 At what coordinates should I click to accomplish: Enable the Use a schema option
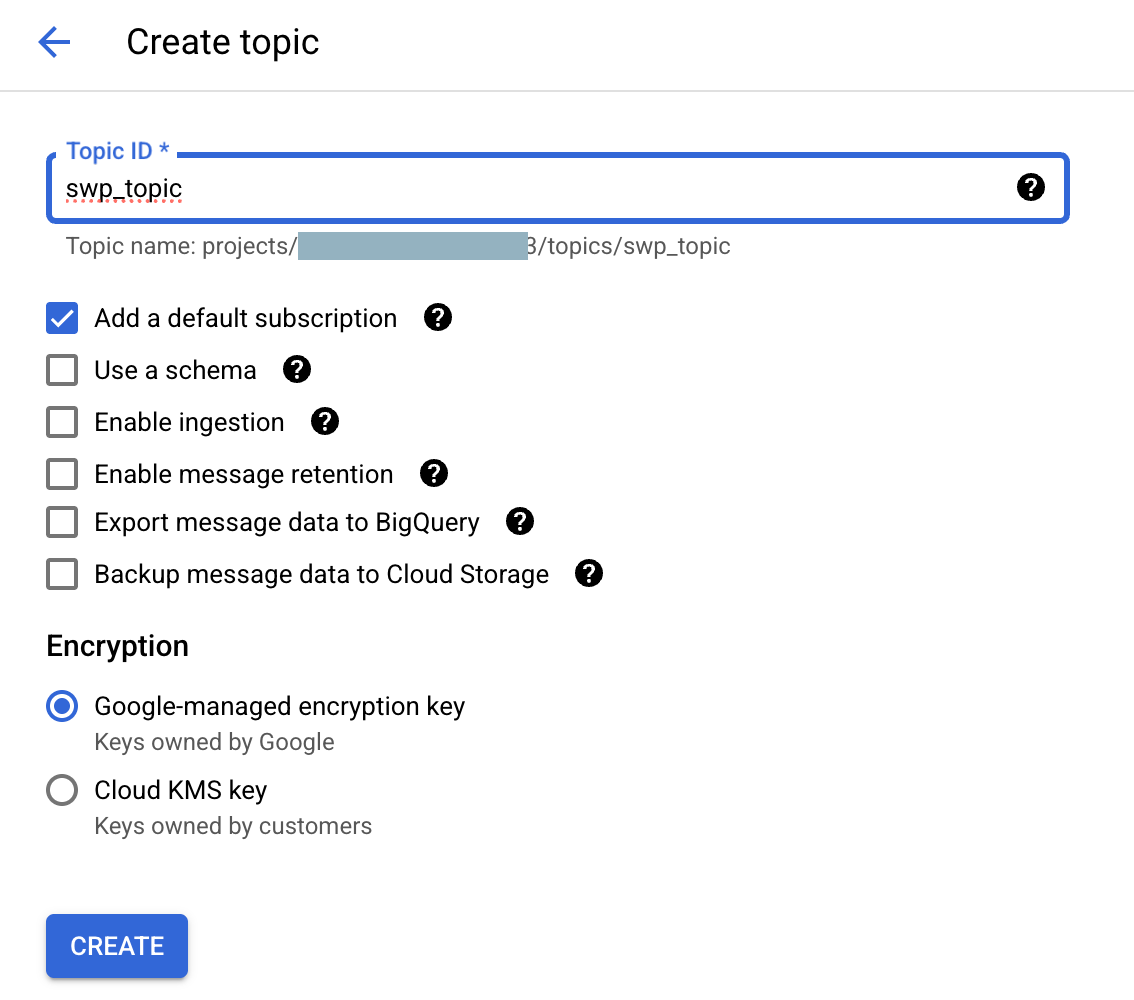(61, 369)
